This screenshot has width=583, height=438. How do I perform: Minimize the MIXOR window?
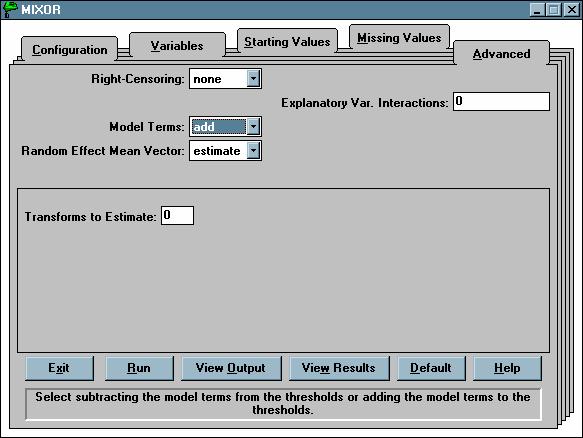click(x=537, y=9)
